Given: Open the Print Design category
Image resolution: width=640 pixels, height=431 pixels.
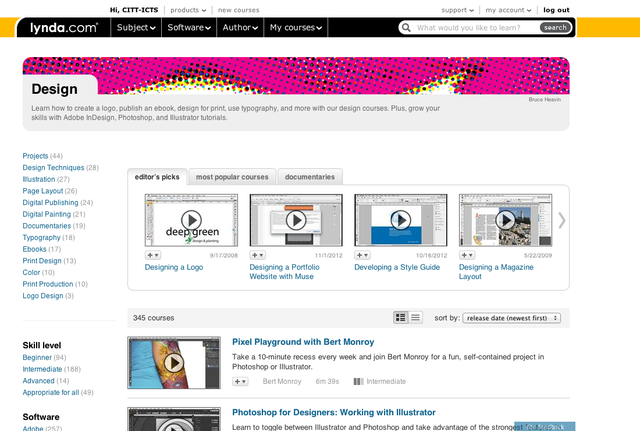Looking at the screenshot, I should point(42,261).
